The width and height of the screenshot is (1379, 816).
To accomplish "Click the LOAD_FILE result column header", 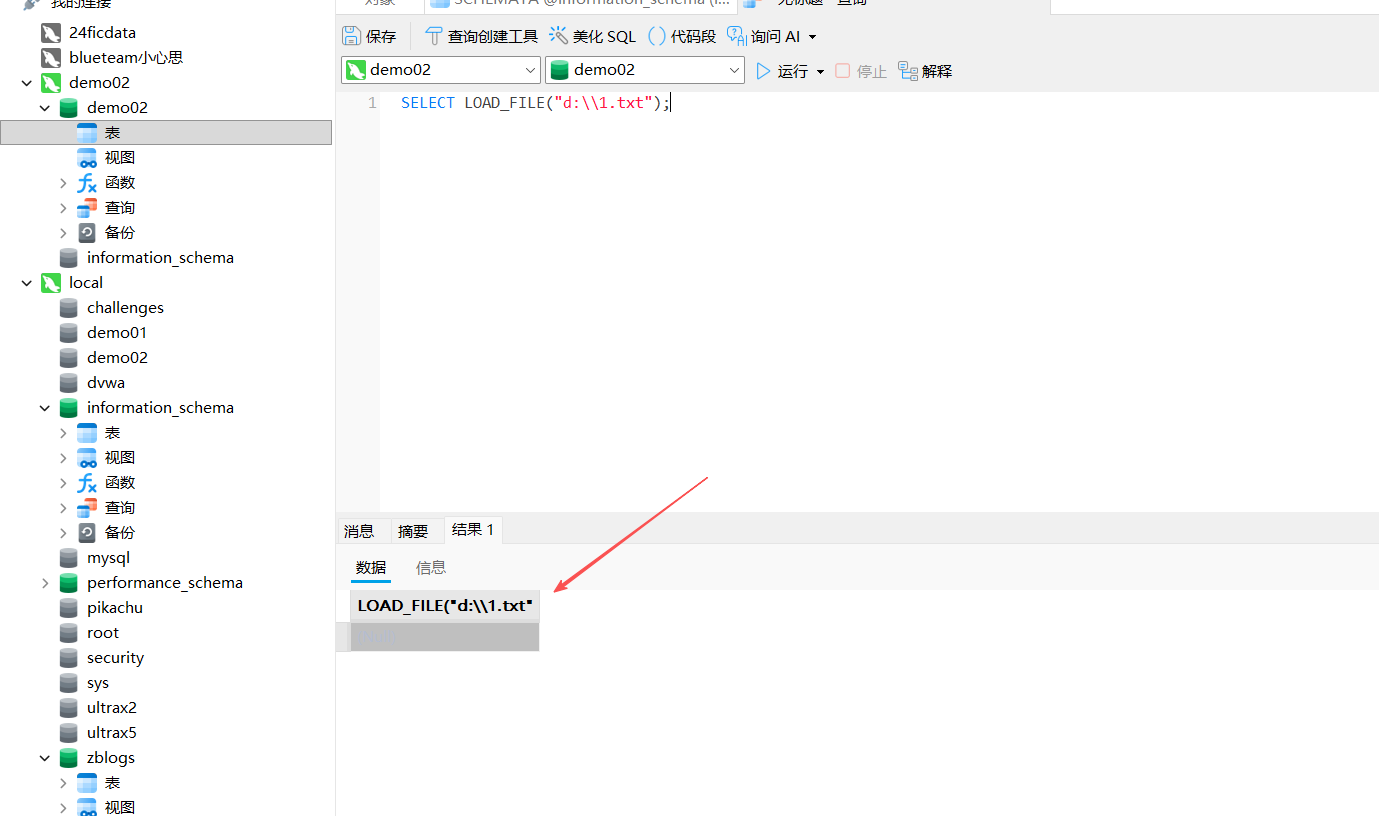I will [445, 606].
